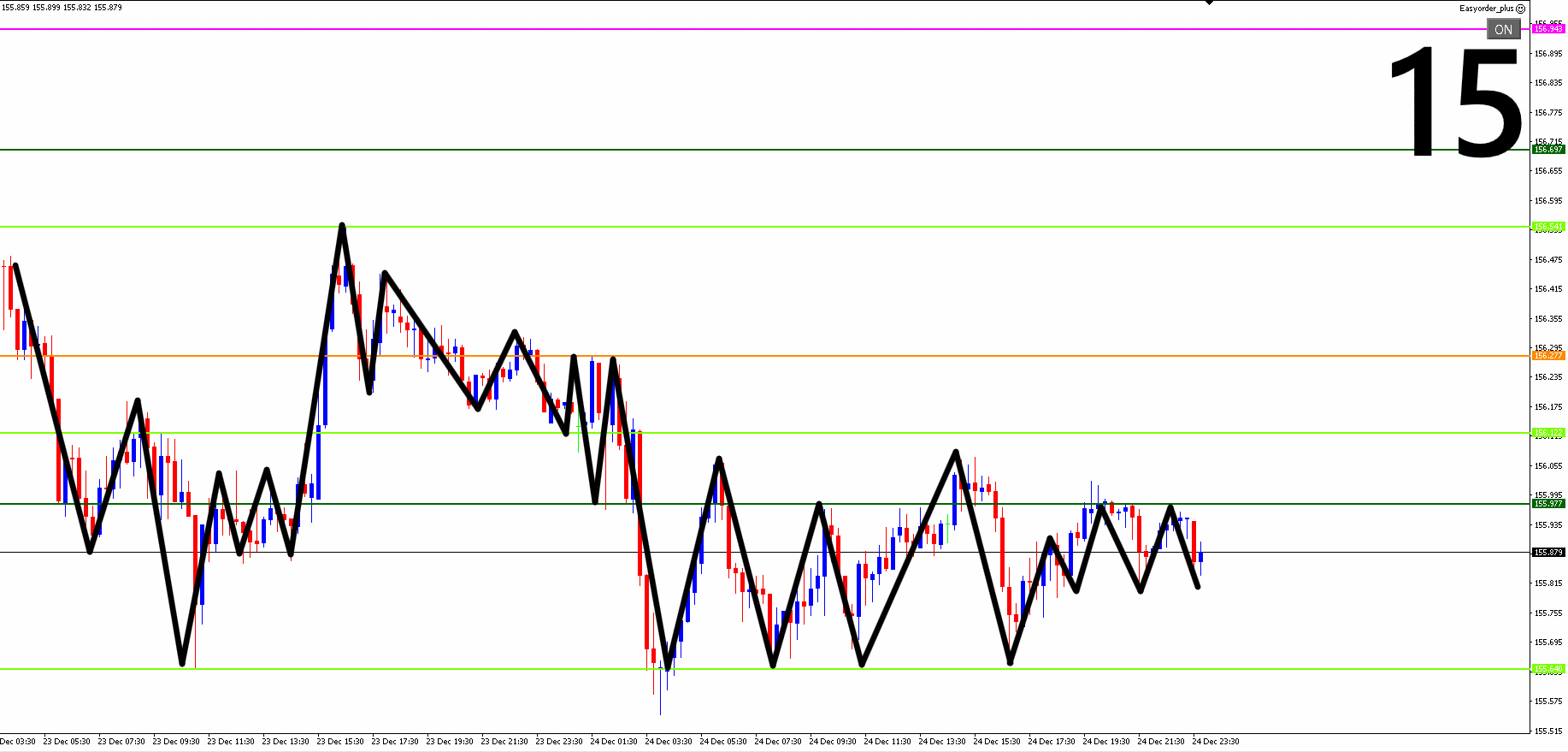The width and height of the screenshot is (1568, 752).
Task: Click the 24 Dec 11:30 time label
Action: tap(887, 742)
